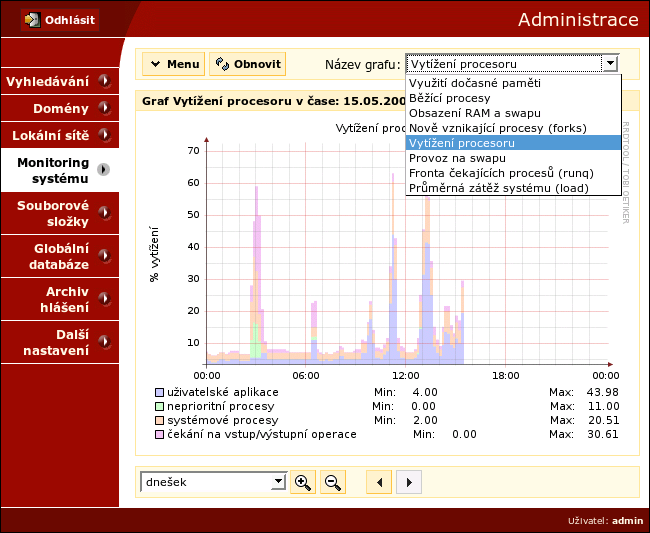Open Globální databáze in the sidebar

60,256
